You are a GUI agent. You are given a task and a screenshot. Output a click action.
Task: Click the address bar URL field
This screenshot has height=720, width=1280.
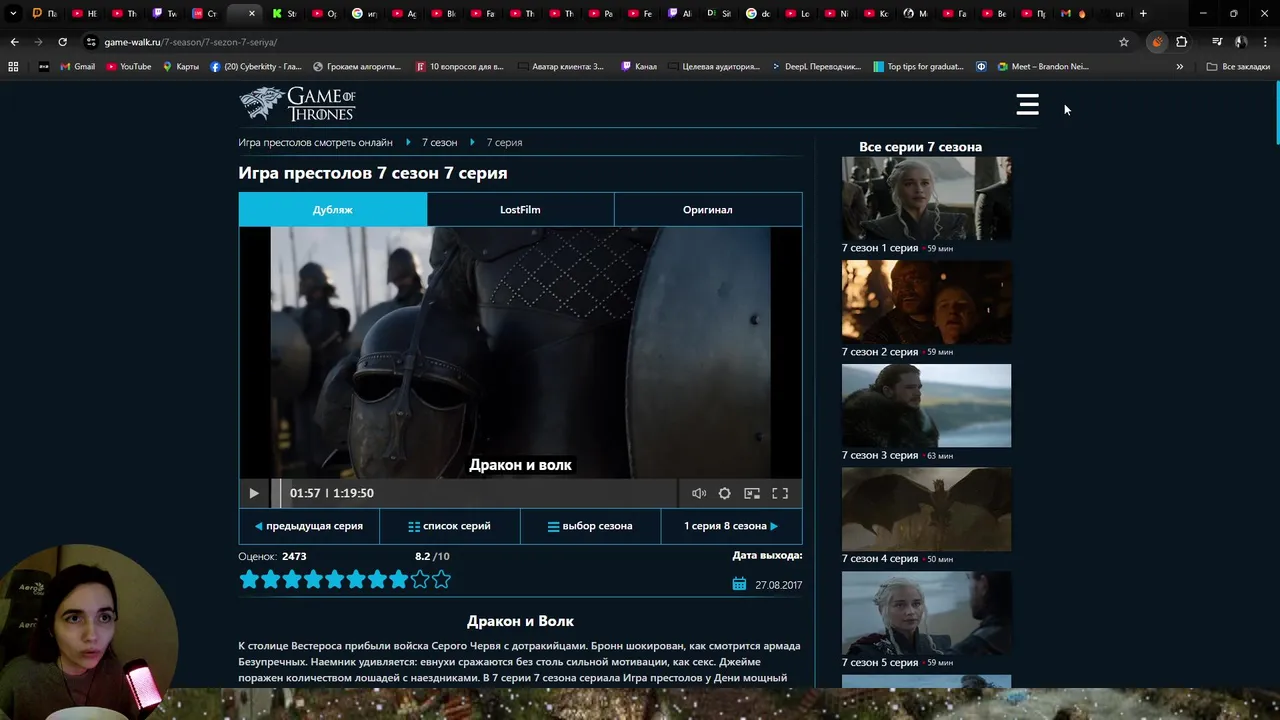tap(600, 42)
